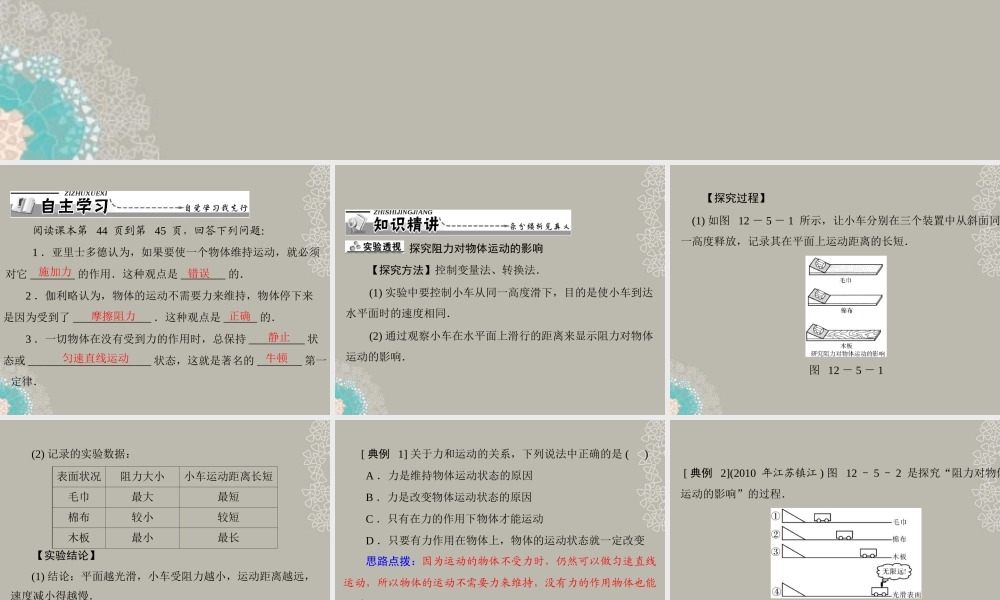Screen dimensions: 1000x600
Task: Click the four-ramp diagram in 典例 2
Action: [x=846, y=553]
